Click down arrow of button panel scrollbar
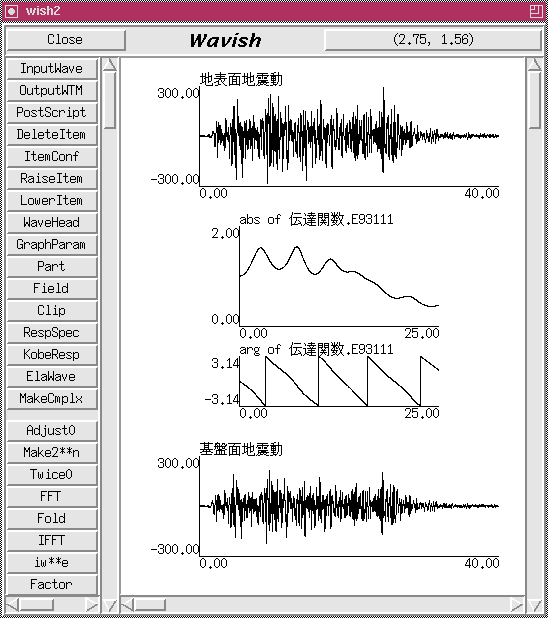This screenshot has height=618, width=548. coord(110,605)
